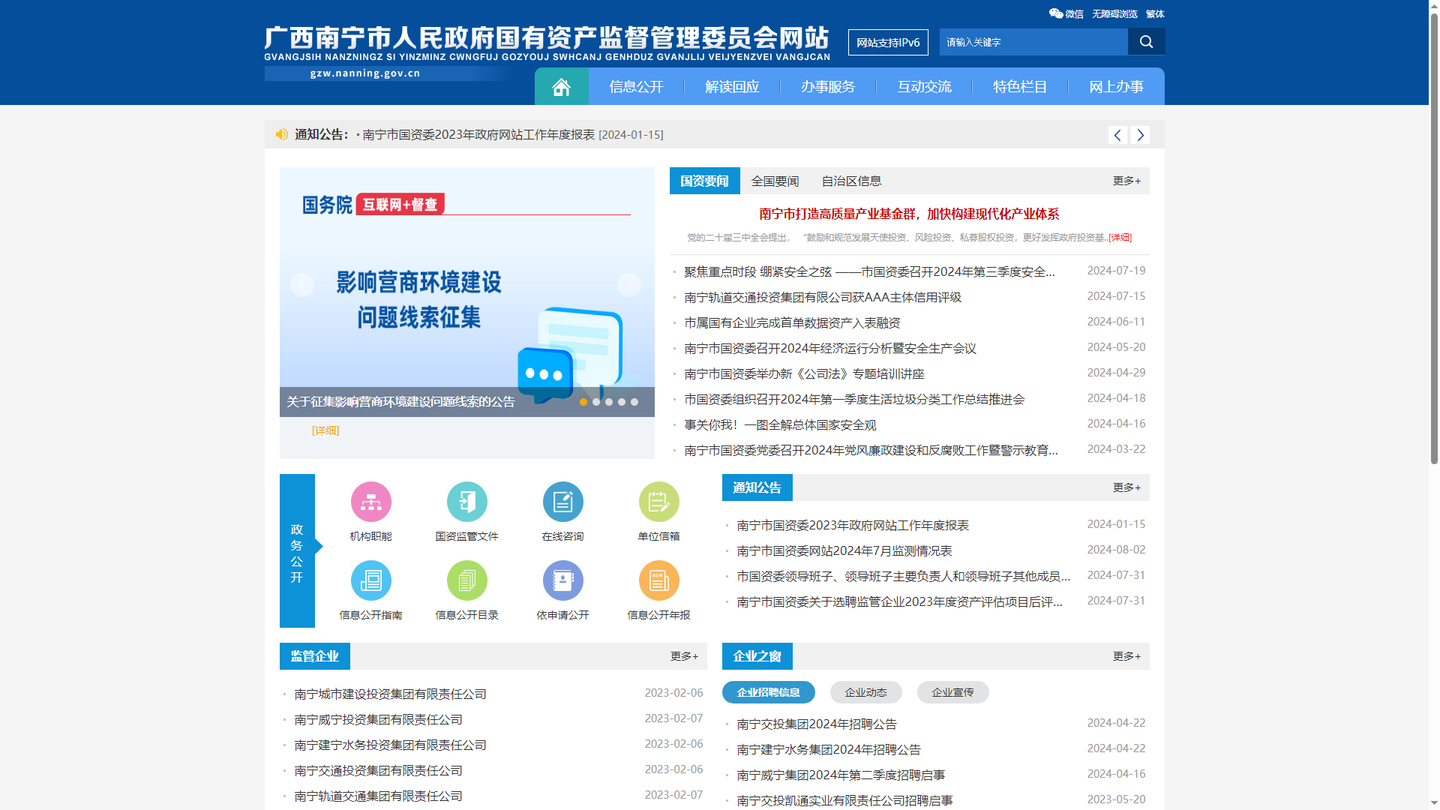Click 更多+ in 企业之窗 section

tap(1127, 657)
